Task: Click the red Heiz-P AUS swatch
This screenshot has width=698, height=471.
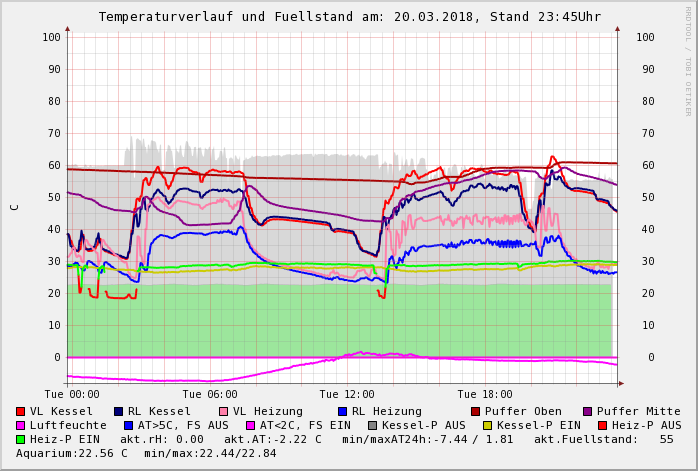Action: [x=602, y=425]
